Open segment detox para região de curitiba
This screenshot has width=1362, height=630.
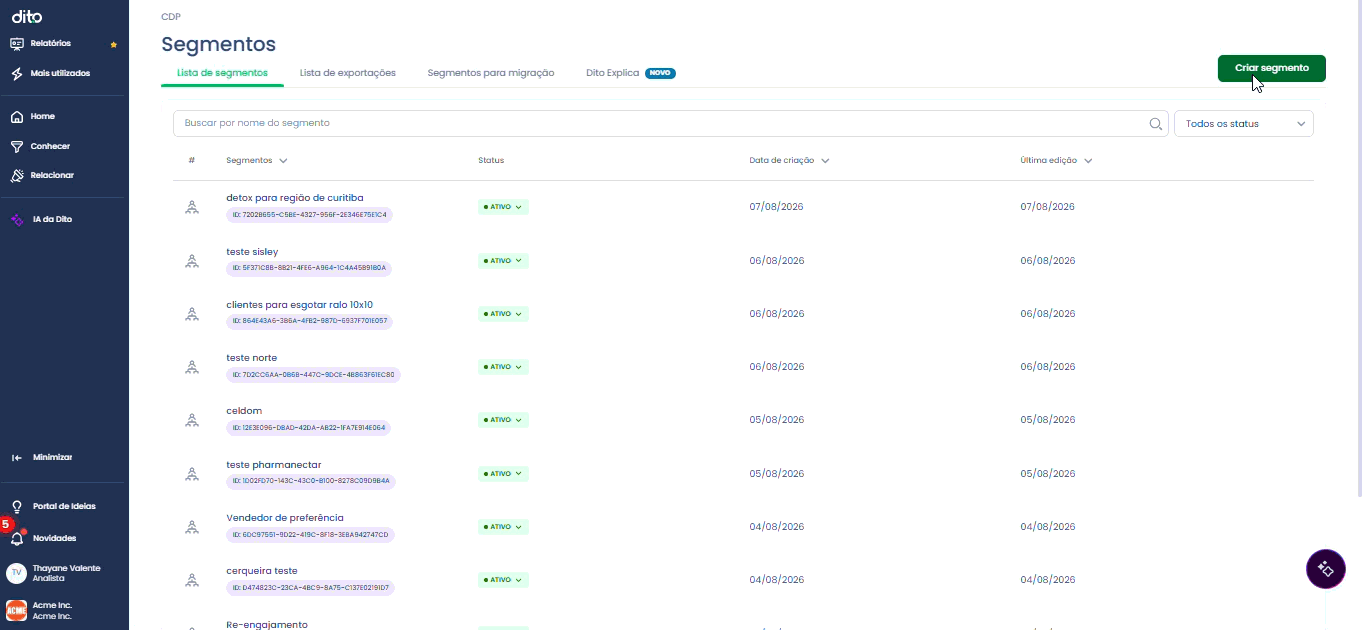295,198
